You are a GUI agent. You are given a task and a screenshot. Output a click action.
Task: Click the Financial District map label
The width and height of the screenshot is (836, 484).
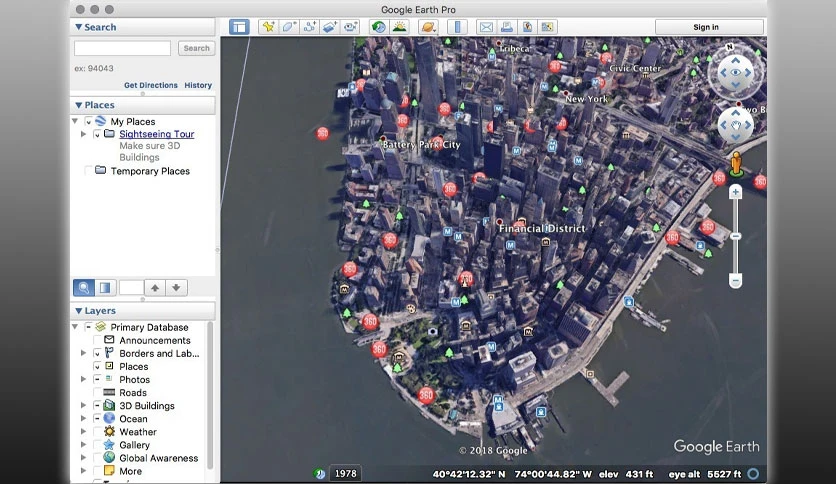click(542, 229)
